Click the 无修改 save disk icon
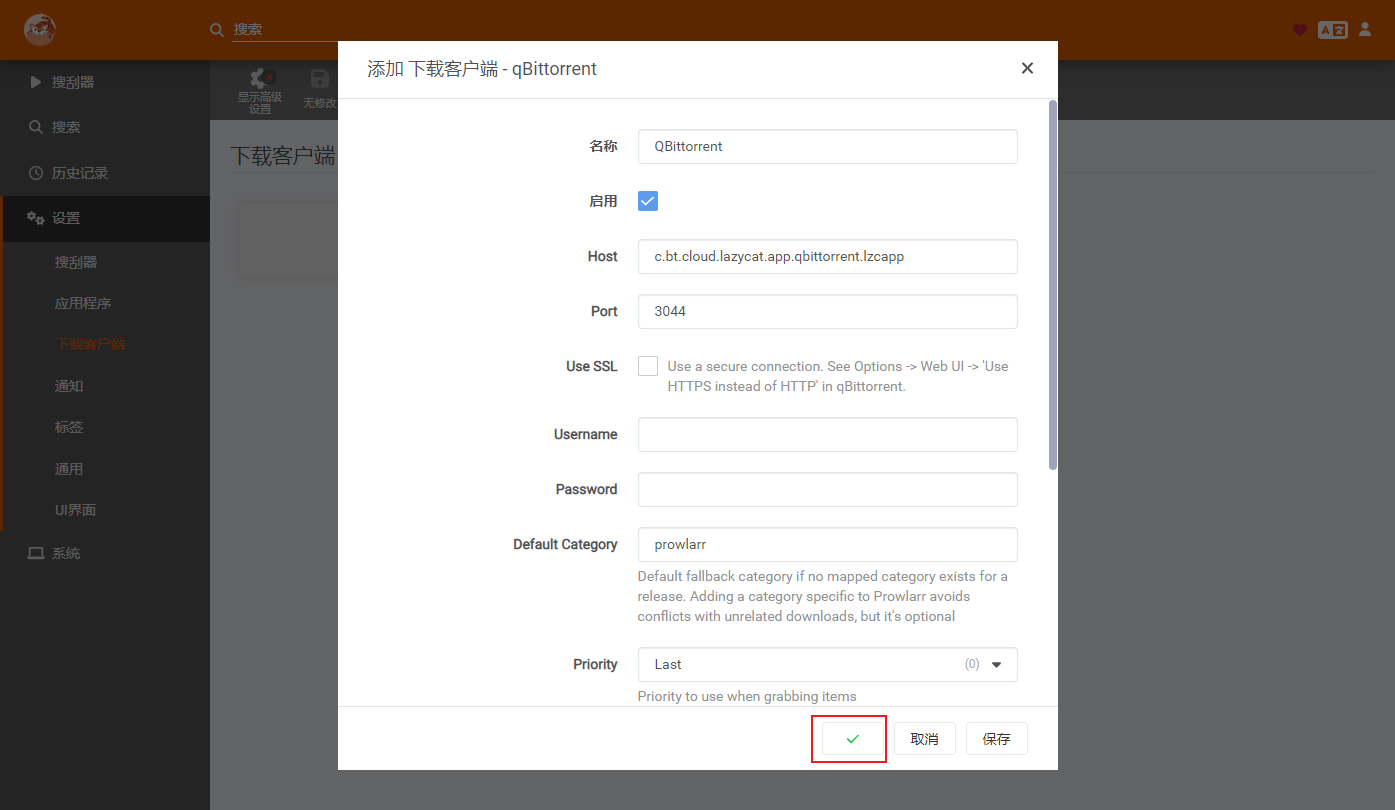This screenshot has width=1395, height=810. (x=320, y=80)
